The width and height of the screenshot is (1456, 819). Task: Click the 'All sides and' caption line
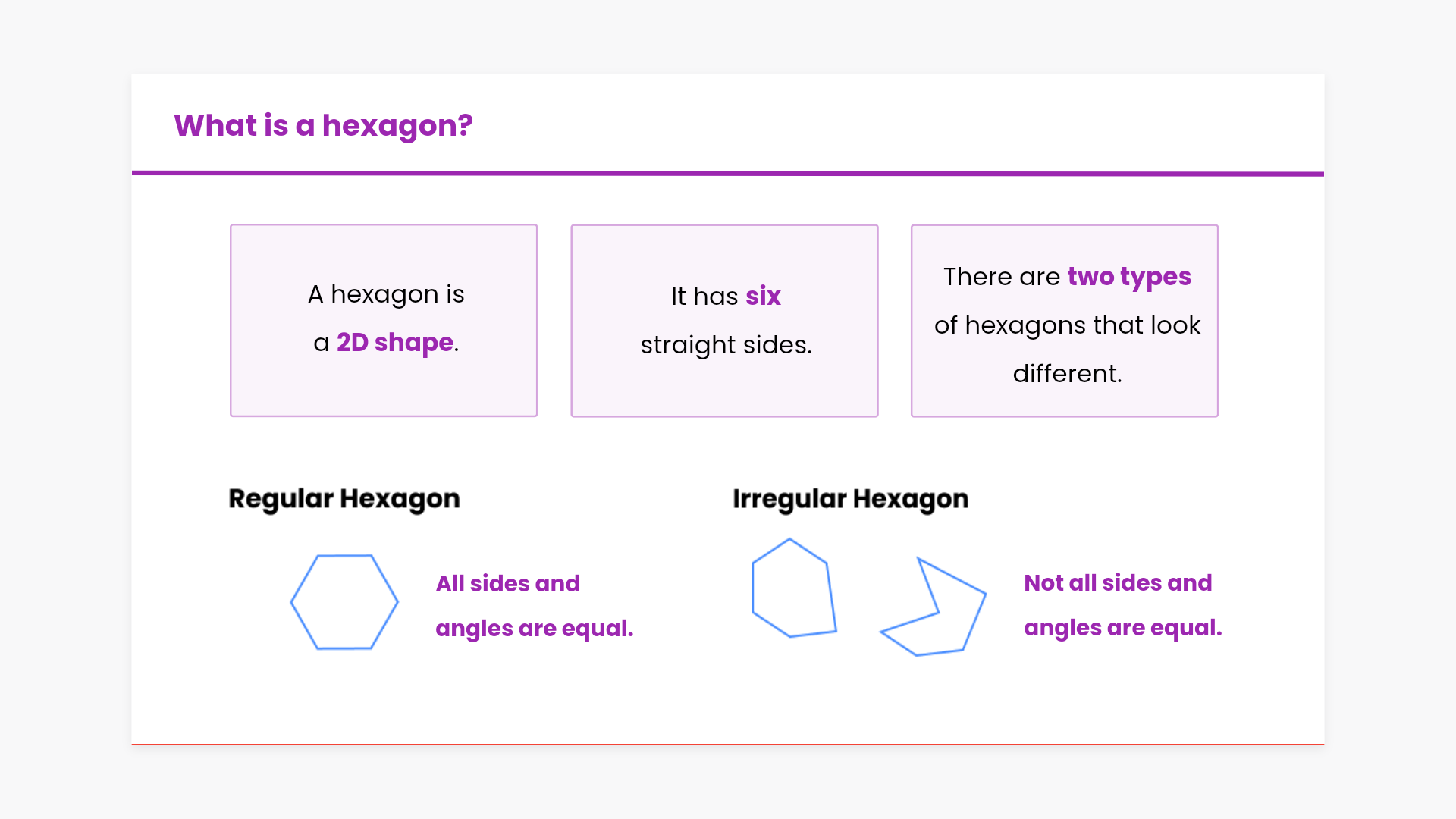[507, 584]
